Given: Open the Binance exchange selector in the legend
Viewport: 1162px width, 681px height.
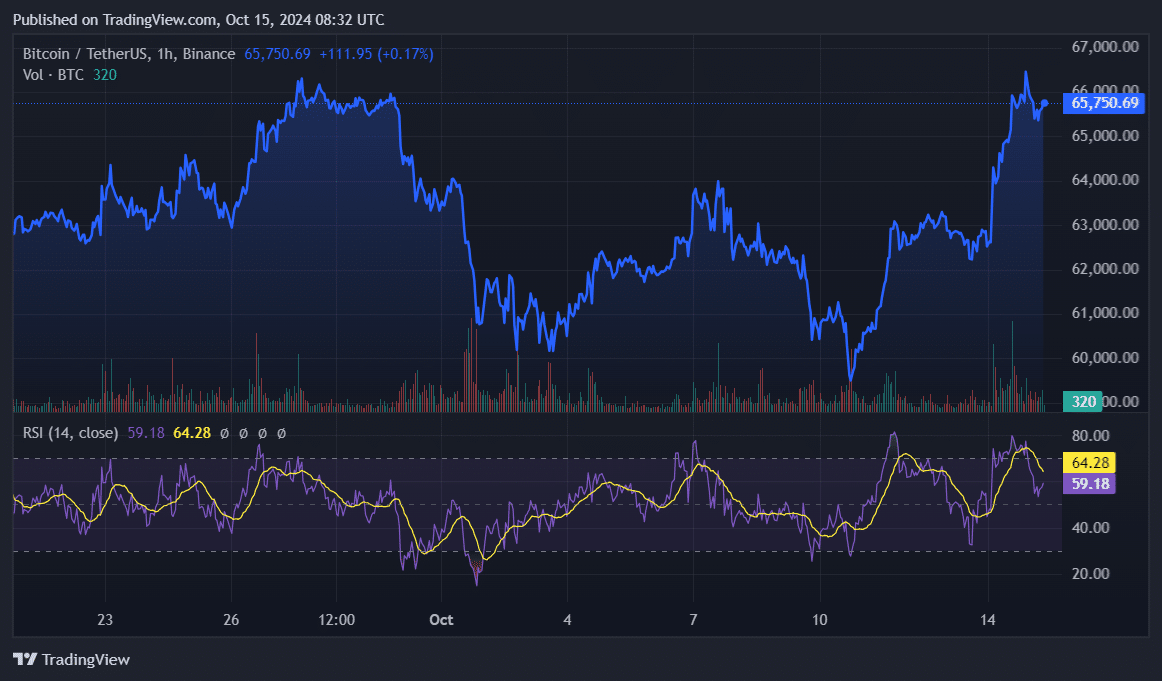Looking at the screenshot, I should 207,54.
